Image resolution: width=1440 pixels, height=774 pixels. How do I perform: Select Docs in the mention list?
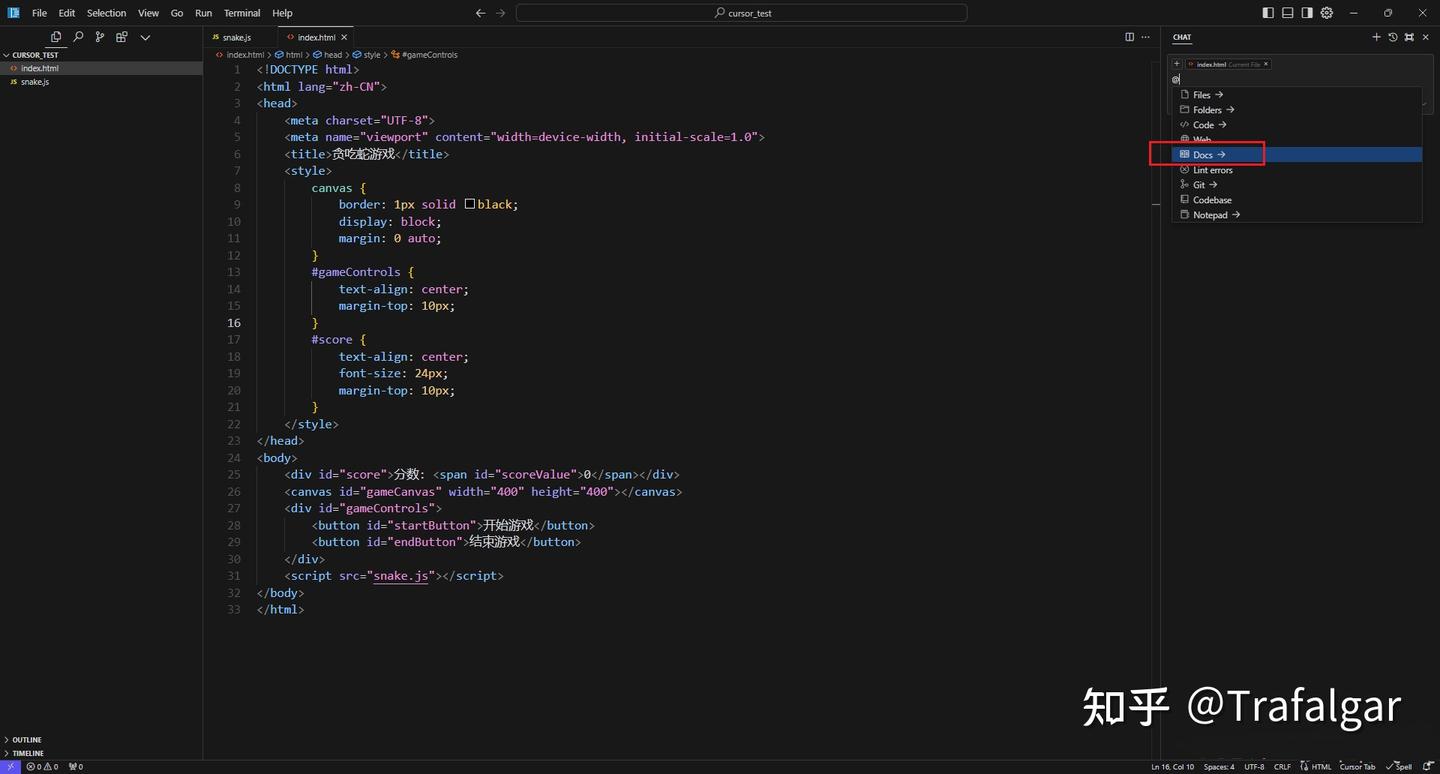[1202, 155]
